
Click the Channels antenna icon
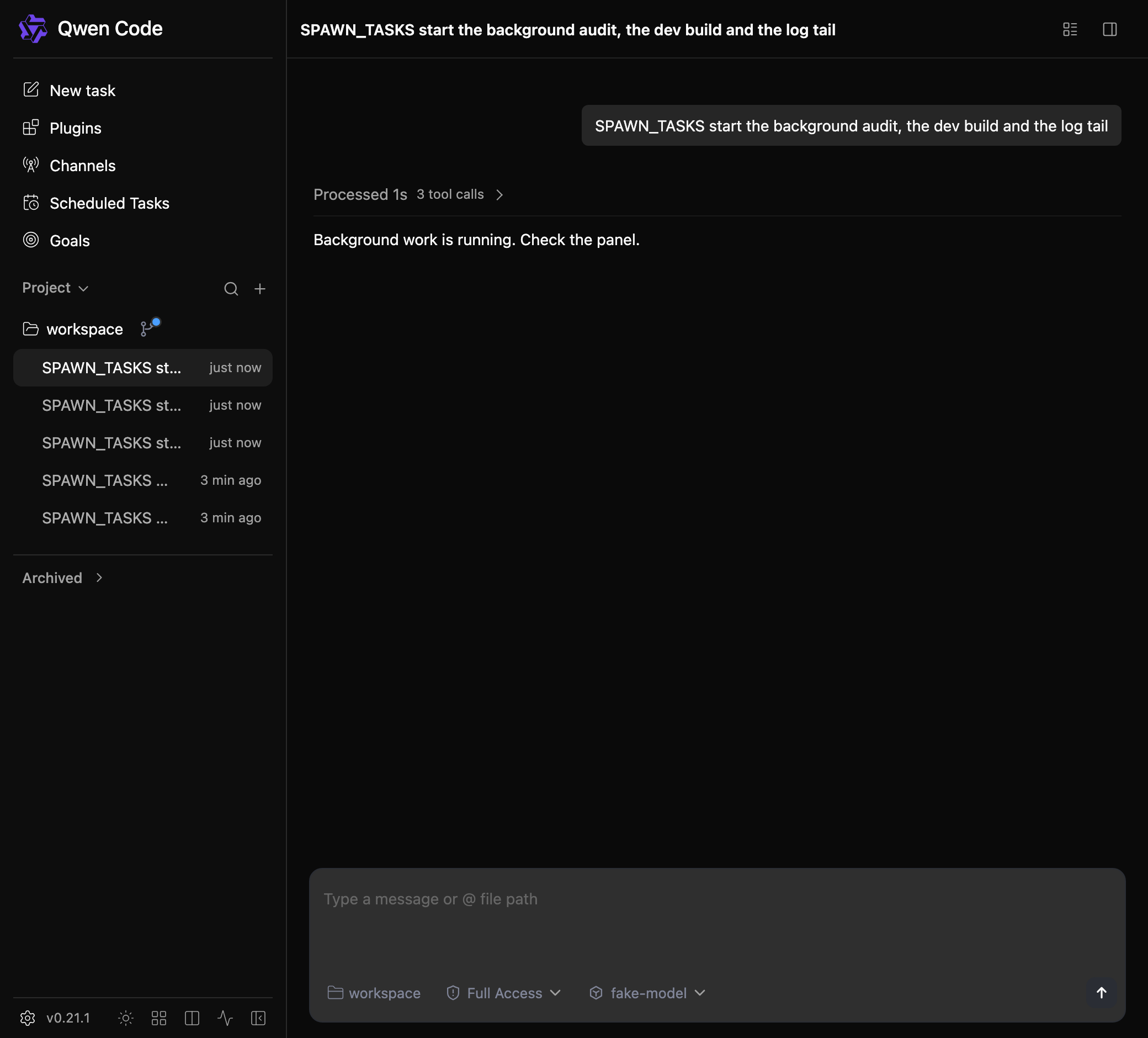[x=31, y=165]
